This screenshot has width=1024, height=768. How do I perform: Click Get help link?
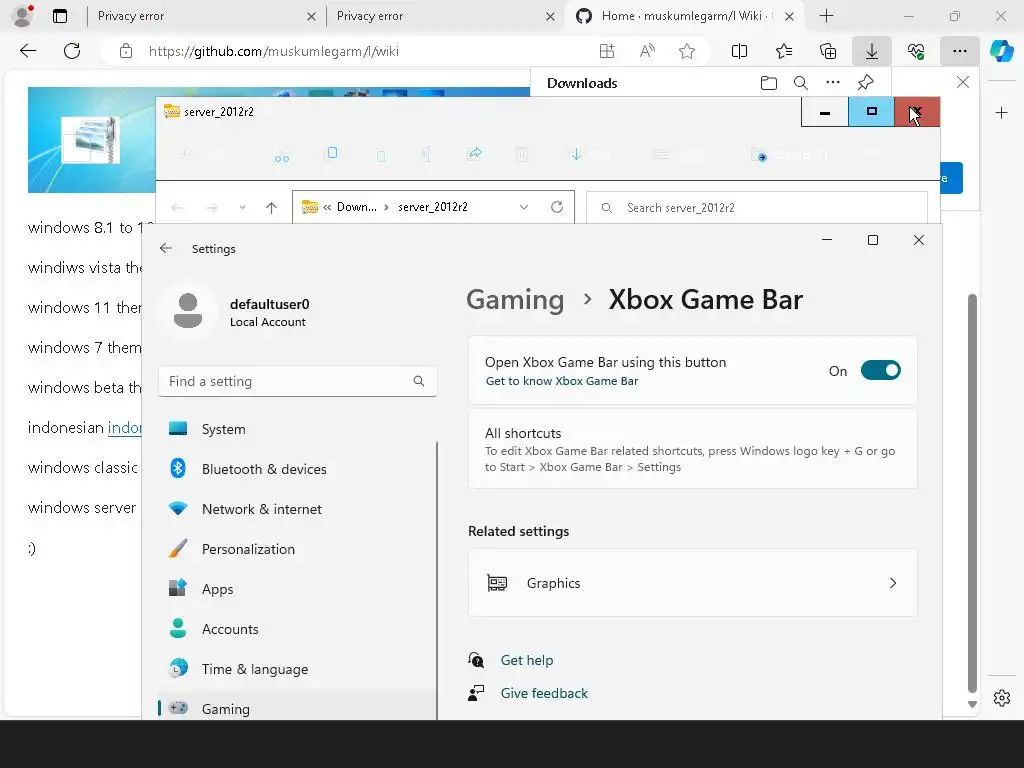526,660
